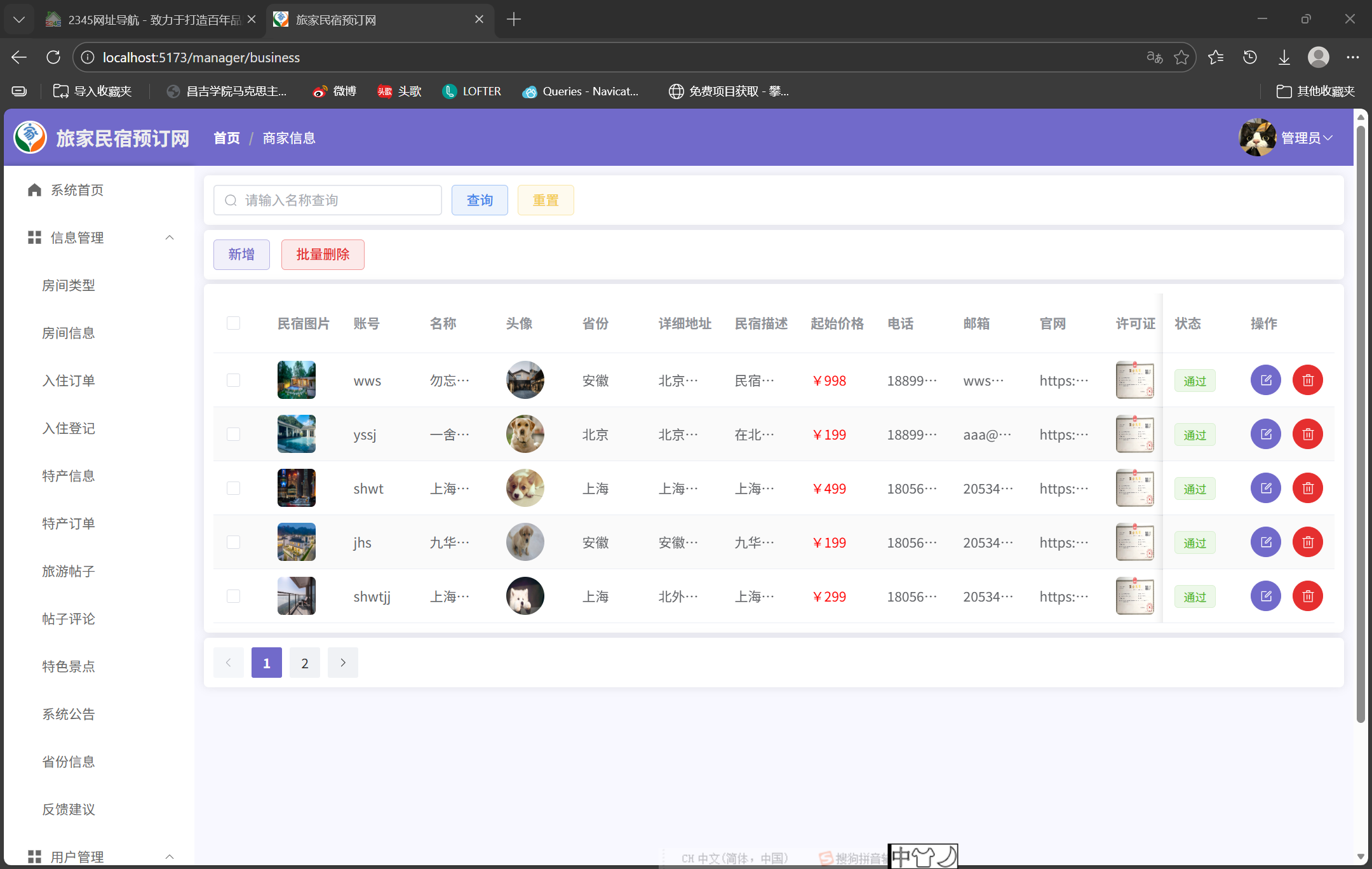Click the home icon beside 系统首页
This screenshot has height=869, width=1372.
tap(34, 190)
